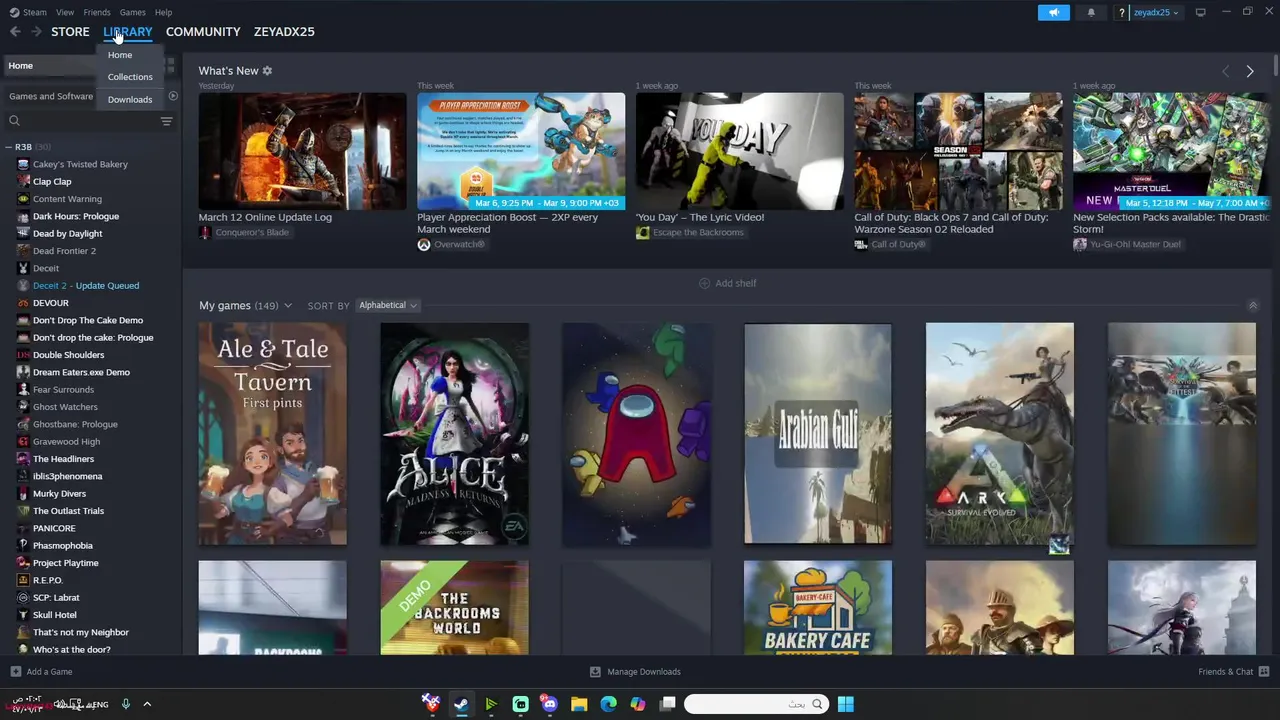Open the Help menu
The height and width of the screenshot is (720, 1280).
164,12
